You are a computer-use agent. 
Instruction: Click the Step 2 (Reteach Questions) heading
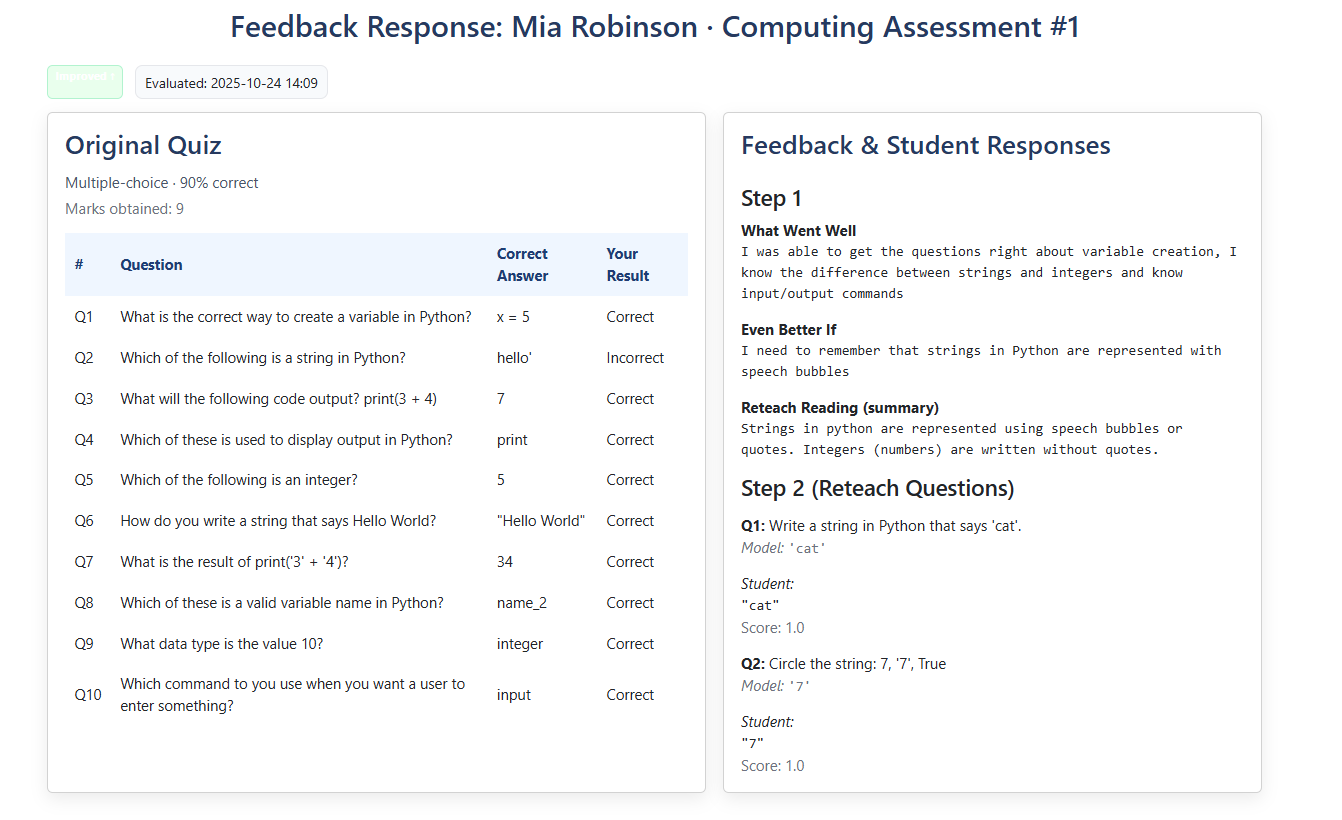tap(877, 489)
